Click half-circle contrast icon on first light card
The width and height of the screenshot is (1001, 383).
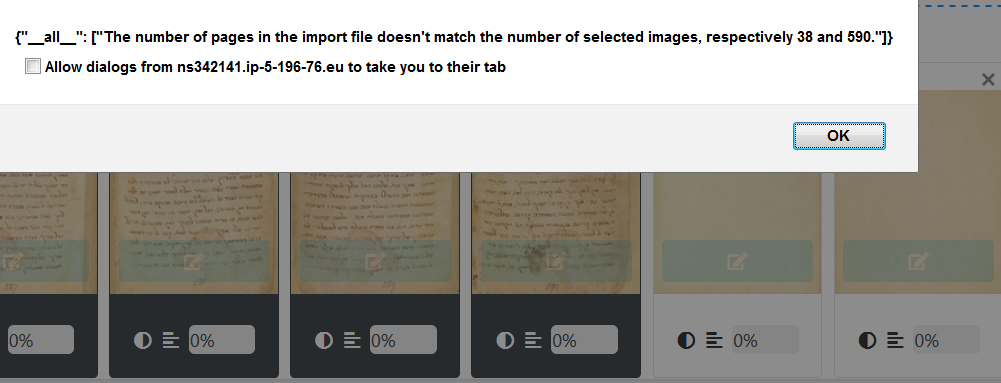[686, 340]
